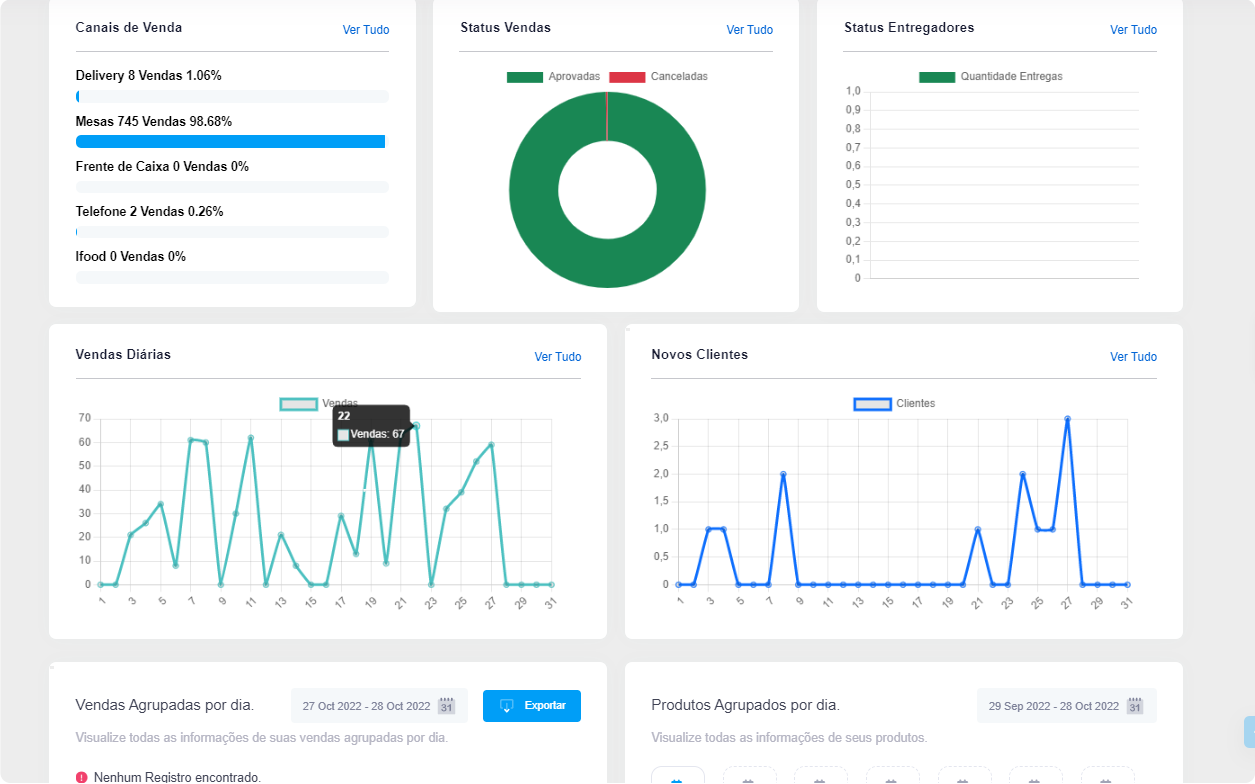Open the calendar icon for Produtos Agrupados
This screenshot has width=1255, height=784.
click(x=1134, y=705)
